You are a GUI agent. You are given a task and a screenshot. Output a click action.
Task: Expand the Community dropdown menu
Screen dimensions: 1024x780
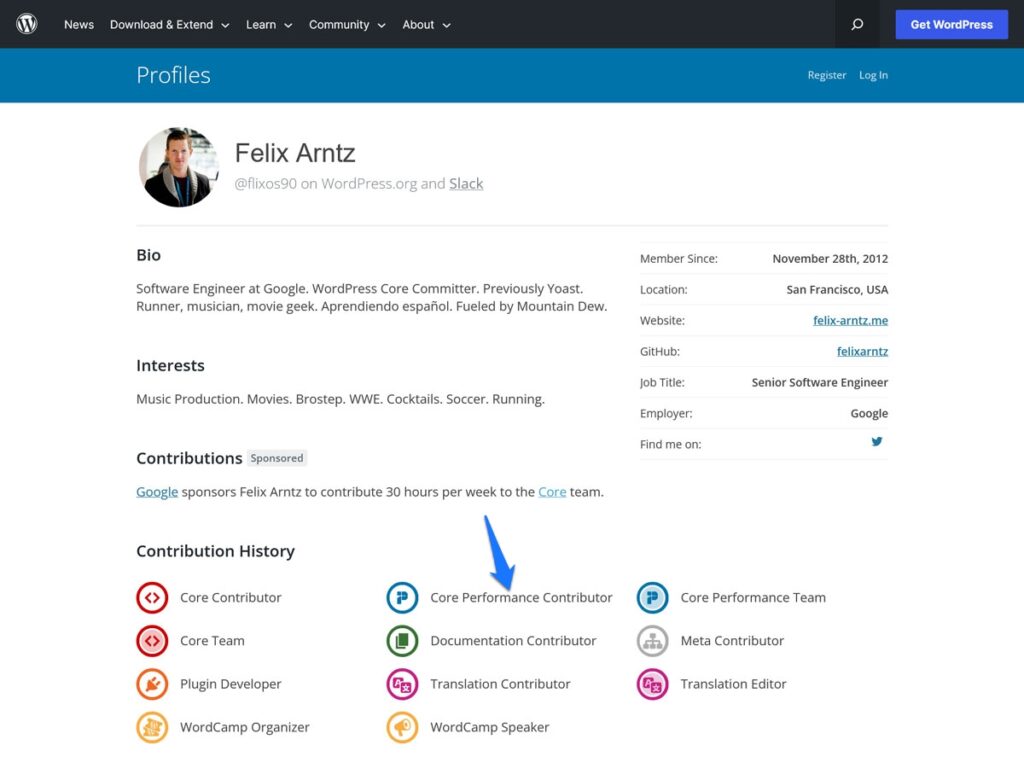(340, 24)
